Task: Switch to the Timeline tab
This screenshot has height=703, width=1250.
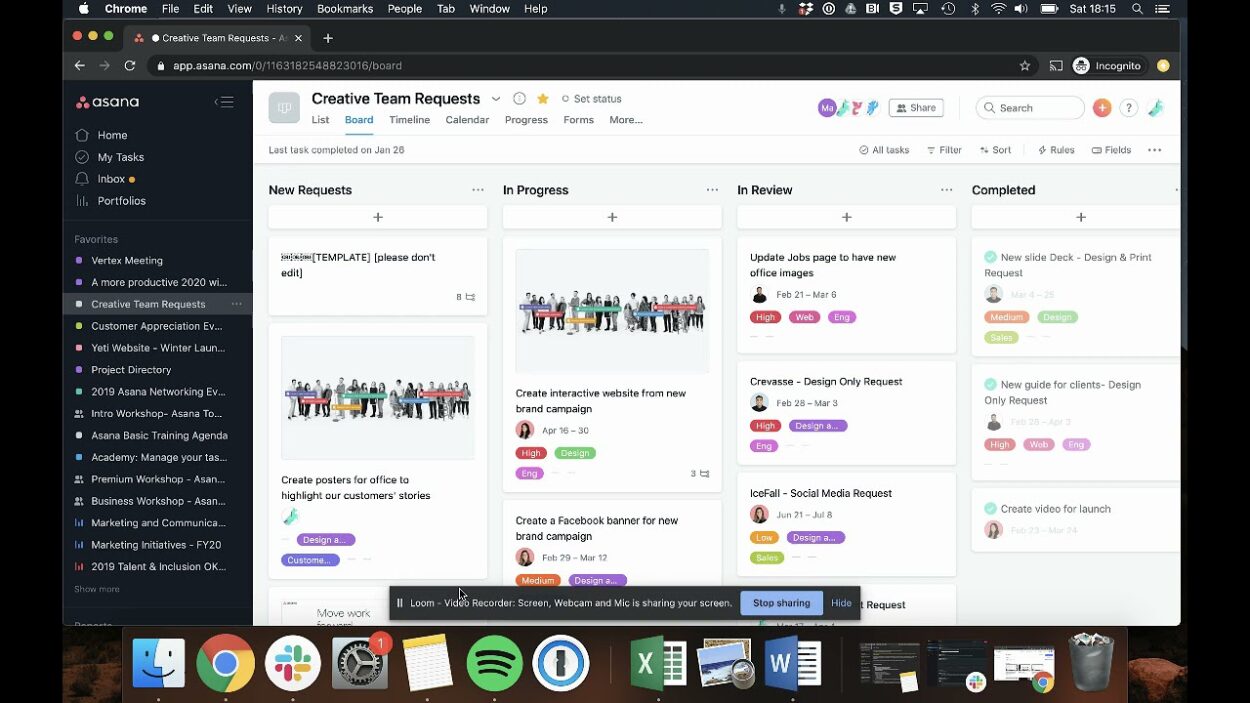Action: [409, 119]
